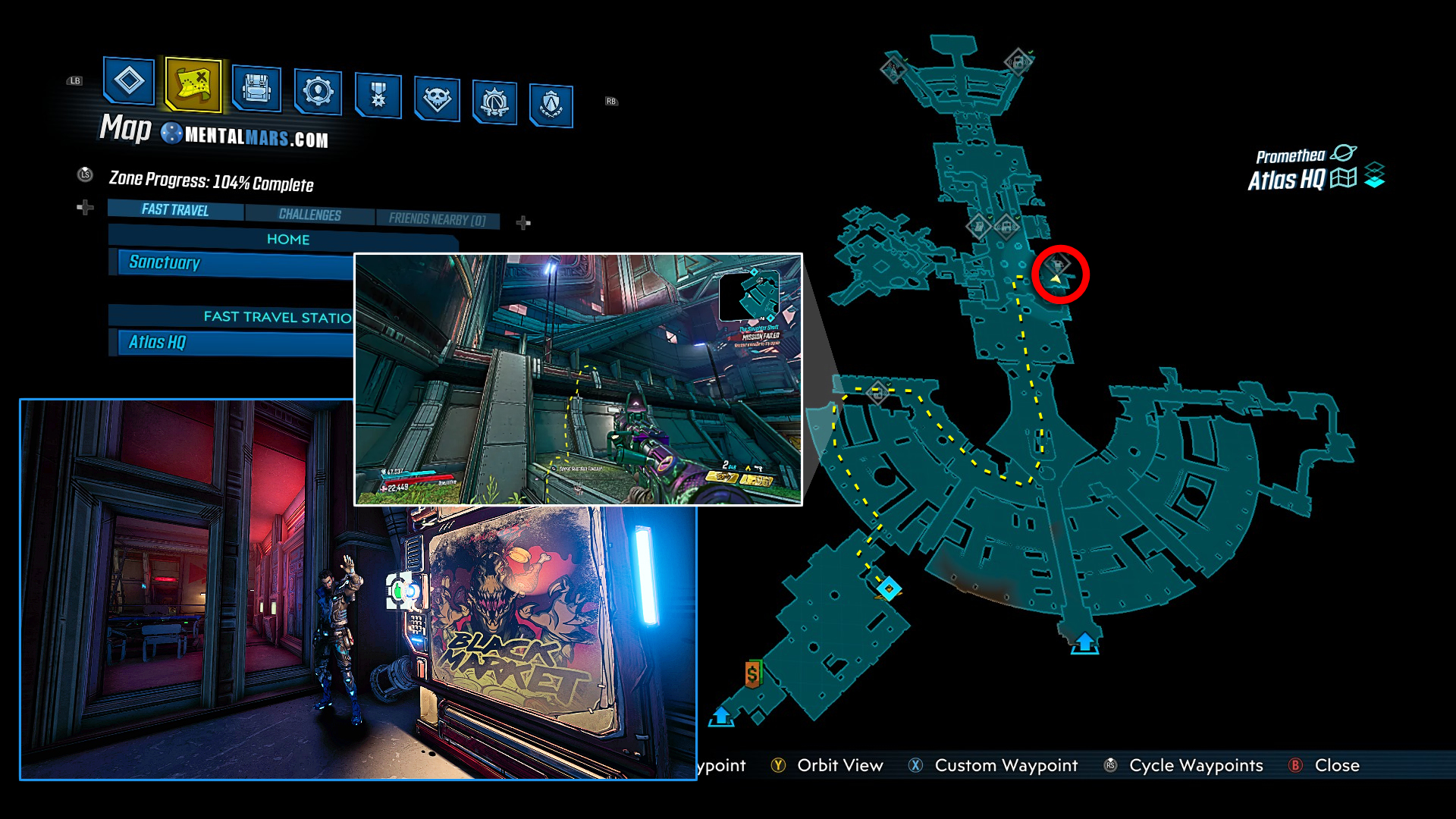
Task: Select the ECHO log marker at top-right of map
Action: (1017, 62)
